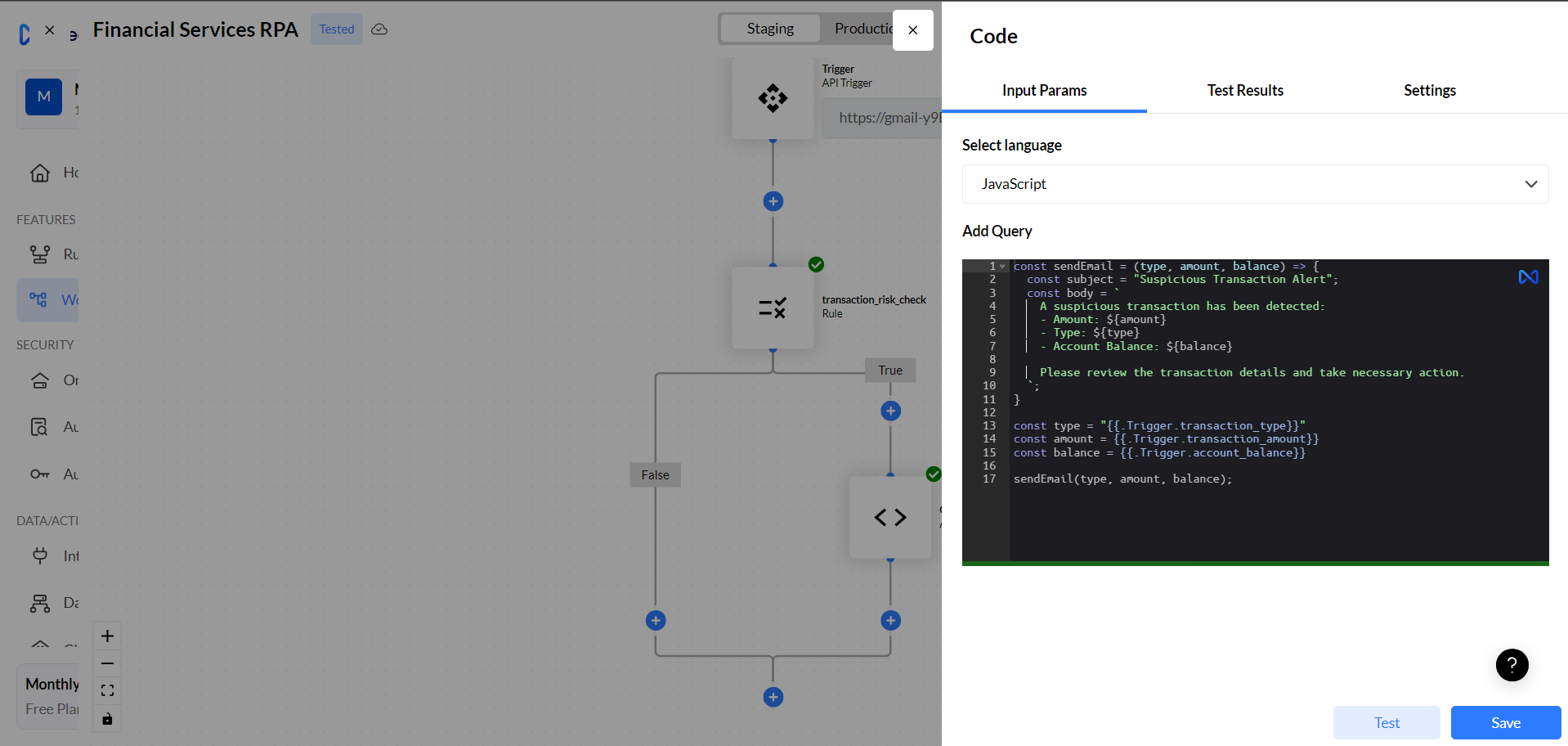The height and width of the screenshot is (746, 1568).
Task: Expand the JavaScript language dropdown
Action: 1255,184
